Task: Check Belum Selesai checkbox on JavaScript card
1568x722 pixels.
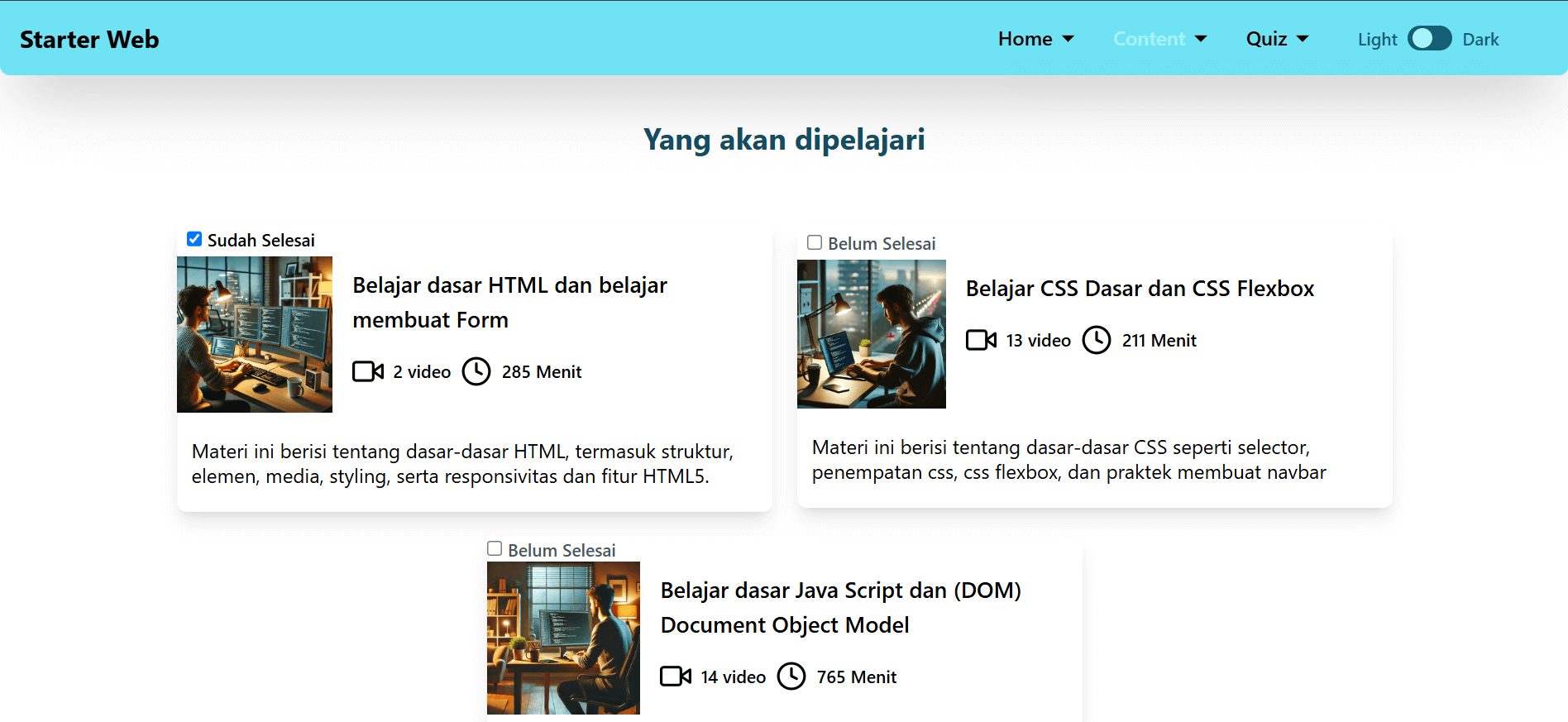Action: (495, 548)
